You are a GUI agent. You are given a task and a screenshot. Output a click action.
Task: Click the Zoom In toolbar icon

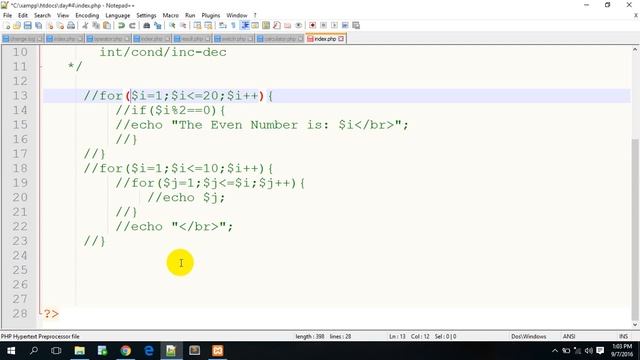(x=172, y=25)
